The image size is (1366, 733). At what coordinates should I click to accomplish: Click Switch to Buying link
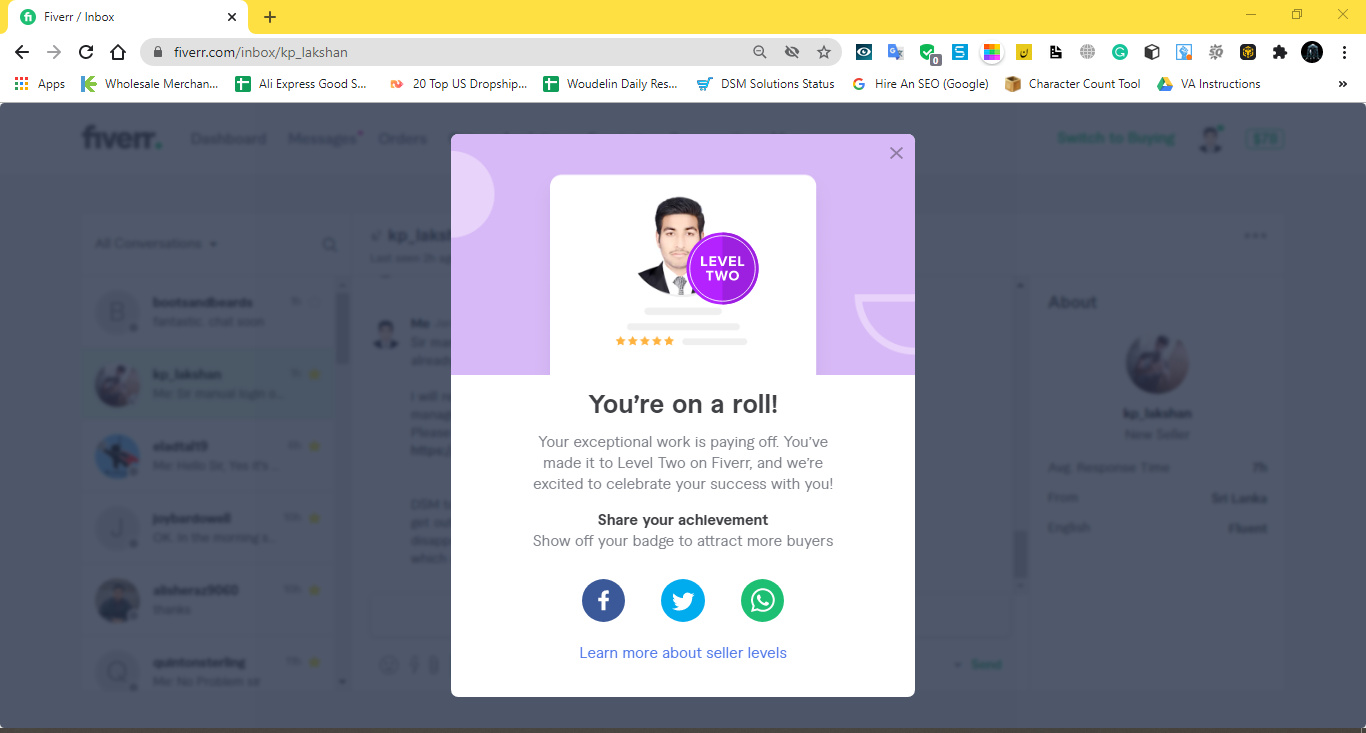tap(1116, 138)
